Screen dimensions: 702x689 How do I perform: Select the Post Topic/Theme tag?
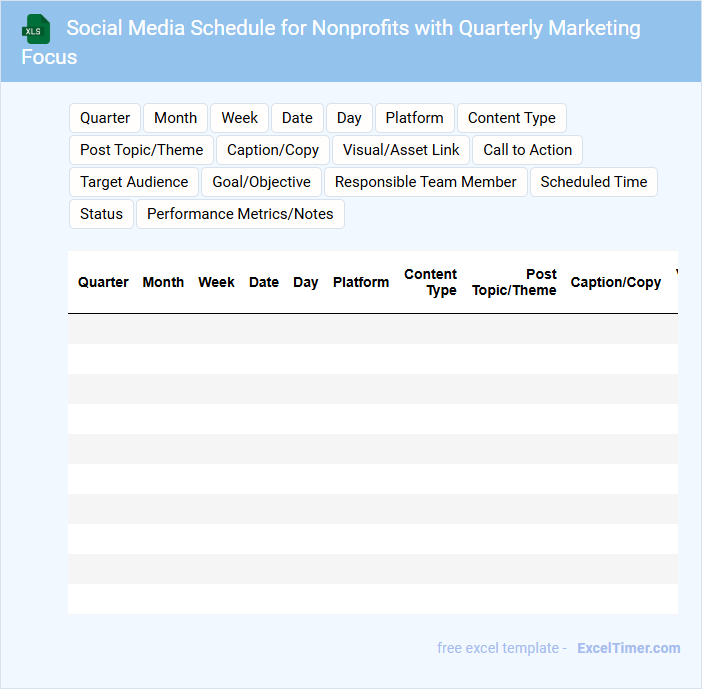[141, 150]
